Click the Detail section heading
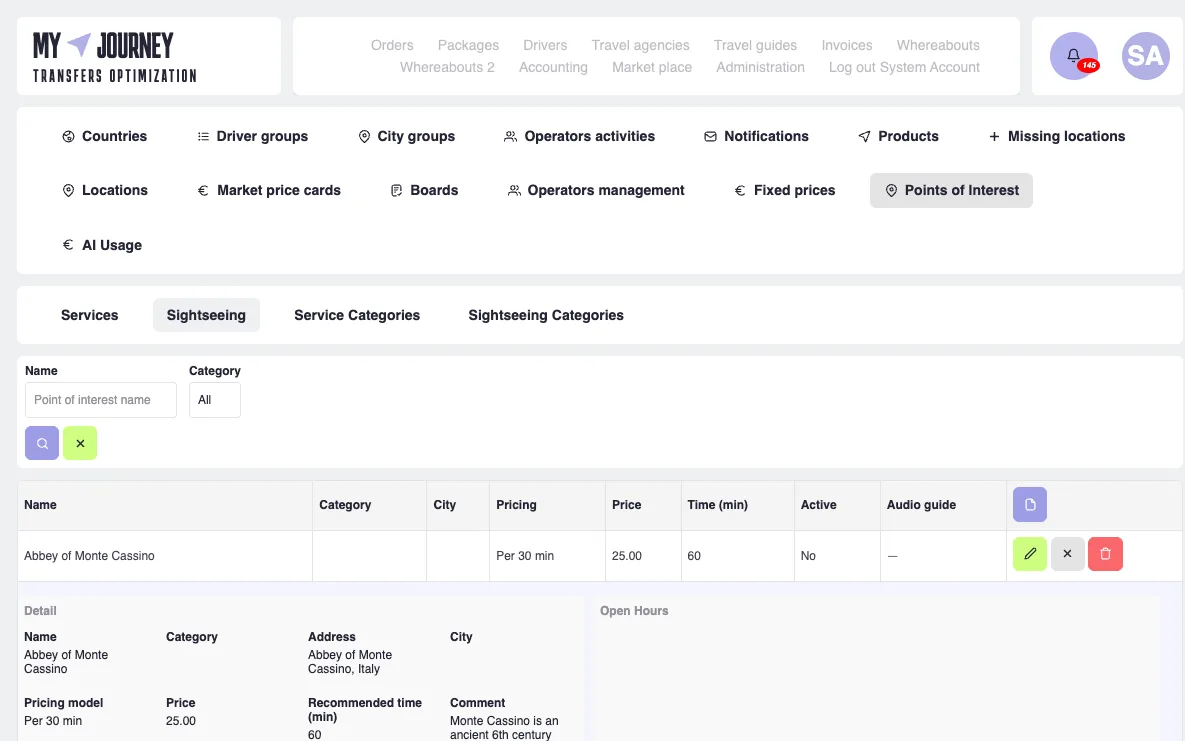Viewport: 1185px width, 741px height. point(40,611)
